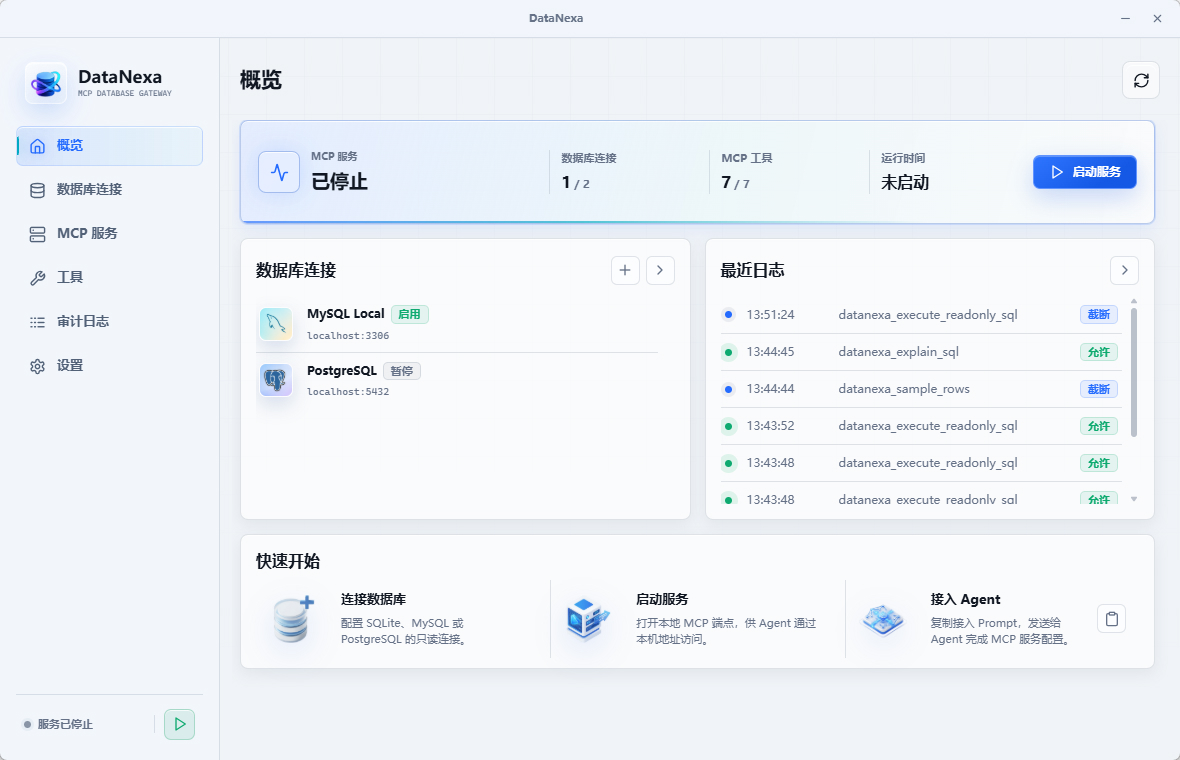Open 审计日志 from the sidebar
Viewport: 1180px width, 760px height.
[x=110, y=322]
